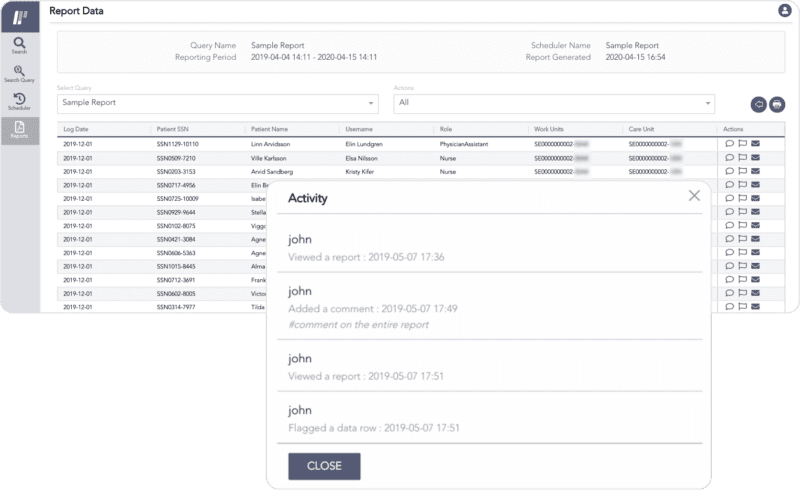Click the 'PhysicianAssistant' role cell
Image resolution: width=800 pixels, height=490 pixels.
(x=464, y=144)
